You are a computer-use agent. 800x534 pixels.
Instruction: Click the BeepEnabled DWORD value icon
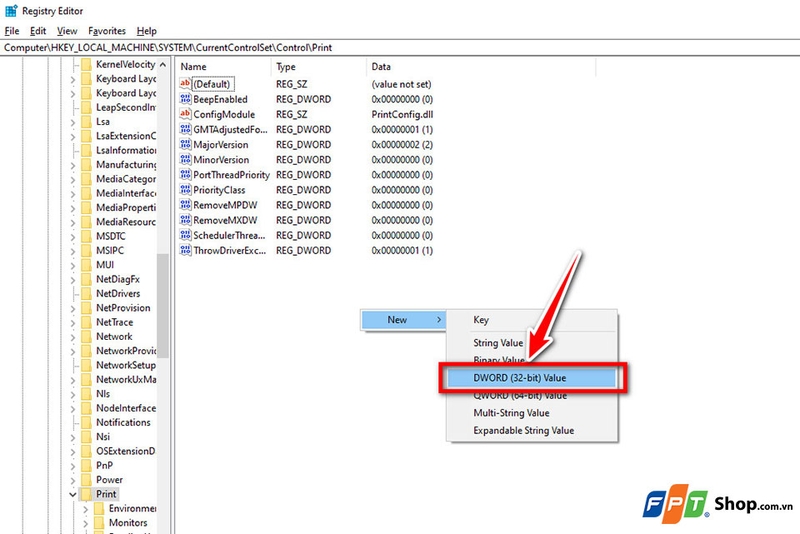pyautogui.click(x=185, y=99)
